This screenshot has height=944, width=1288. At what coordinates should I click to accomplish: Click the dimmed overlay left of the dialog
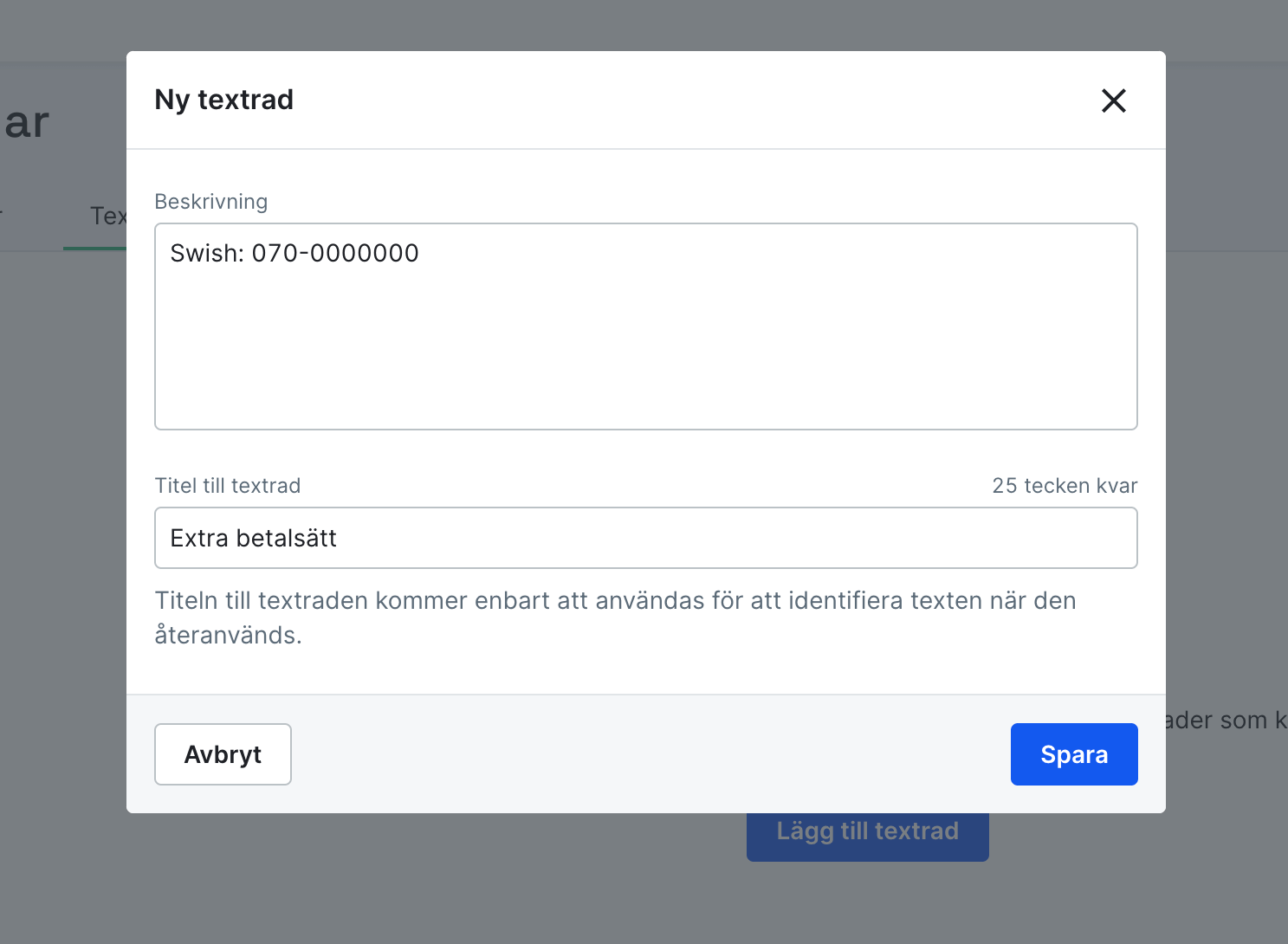click(x=62, y=520)
